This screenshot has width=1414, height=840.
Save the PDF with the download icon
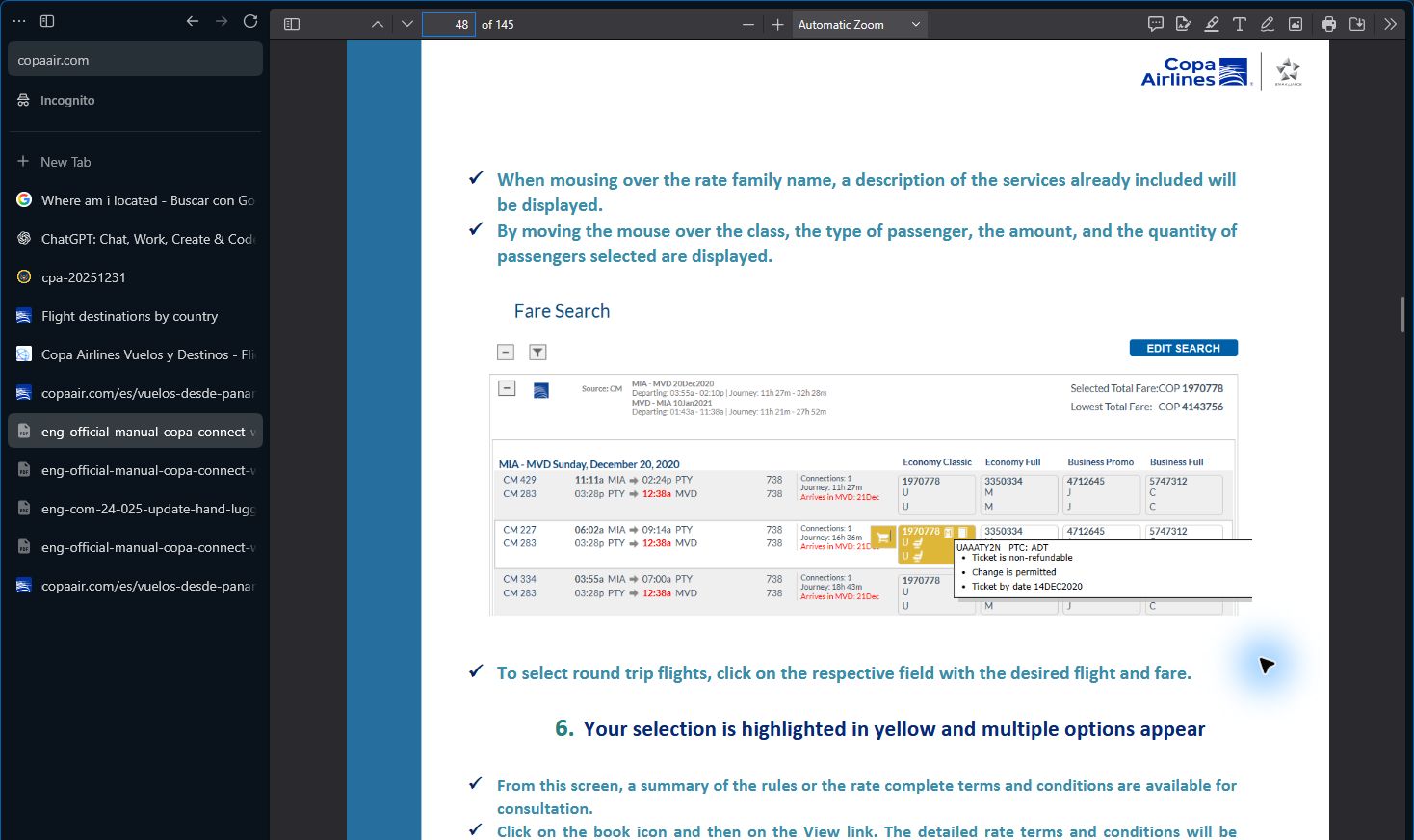1357,24
